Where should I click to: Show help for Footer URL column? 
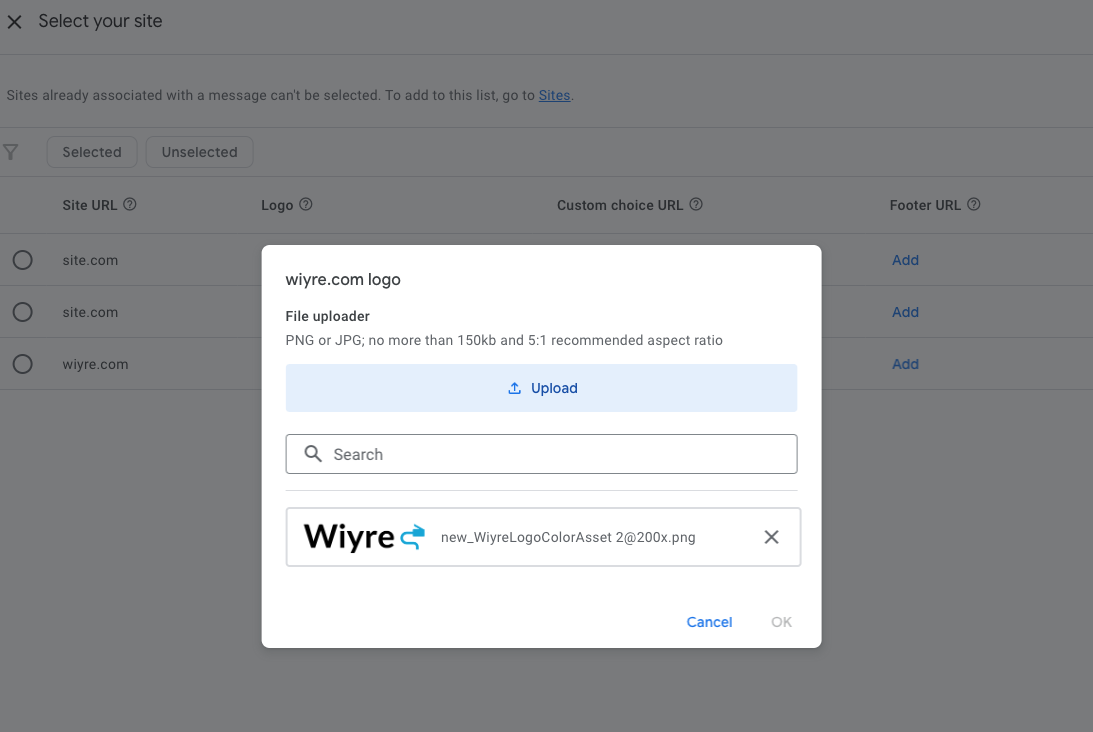point(974,204)
